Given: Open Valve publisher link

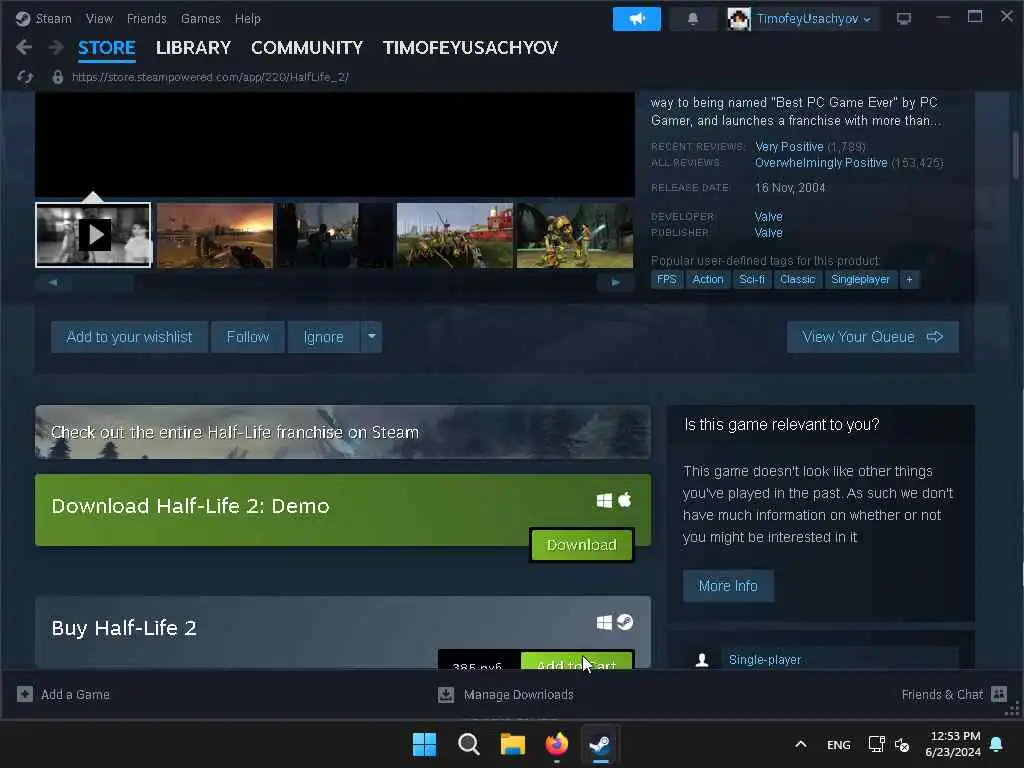Looking at the screenshot, I should 769,232.
